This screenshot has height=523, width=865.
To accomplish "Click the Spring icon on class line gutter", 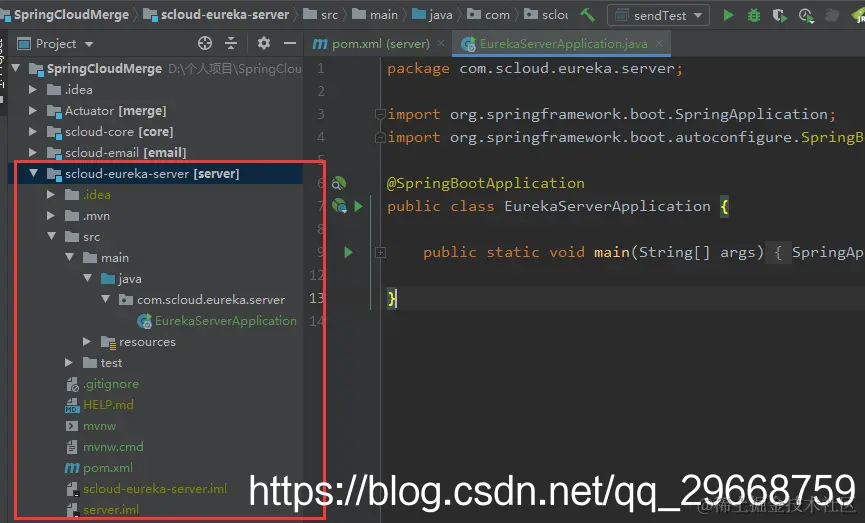I will 339,206.
